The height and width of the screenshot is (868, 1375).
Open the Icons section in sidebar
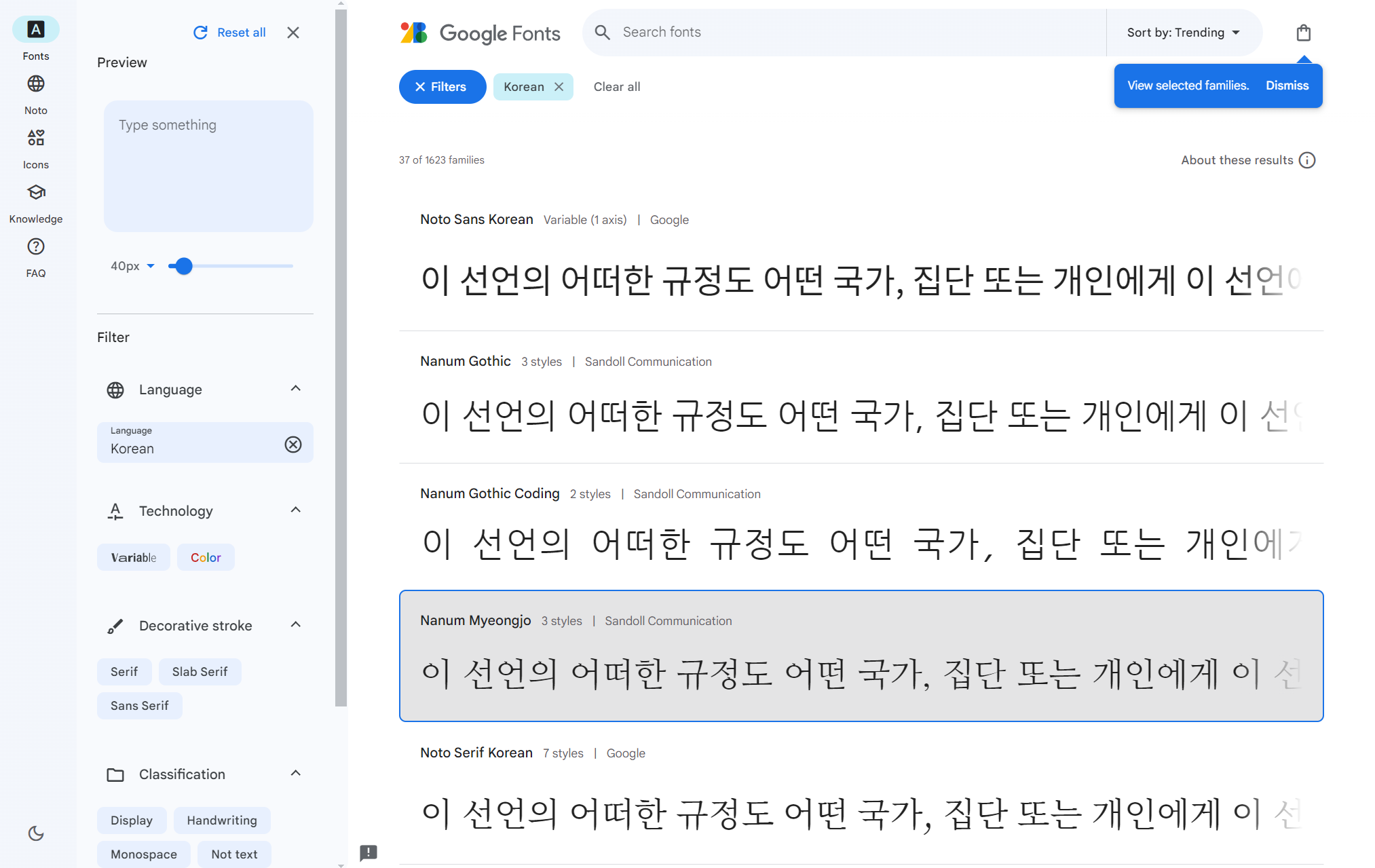pyautogui.click(x=36, y=138)
